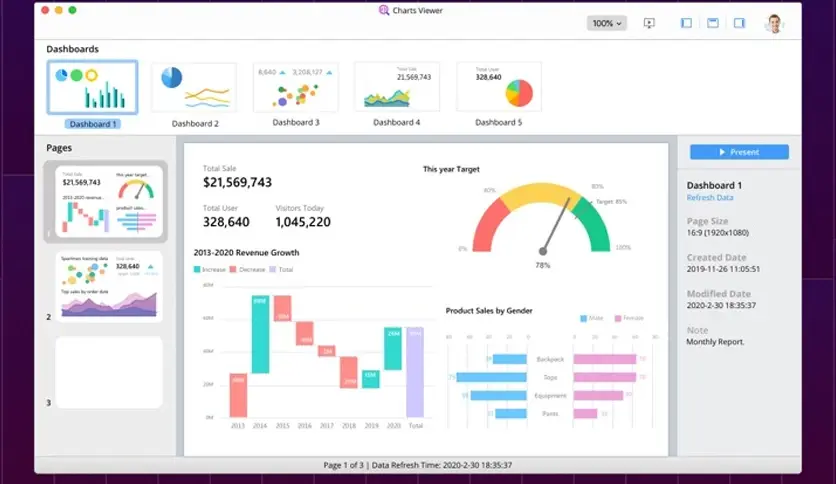Click the Refresh Data link
This screenshot has width=836, height=484.
tap(709, 198)
